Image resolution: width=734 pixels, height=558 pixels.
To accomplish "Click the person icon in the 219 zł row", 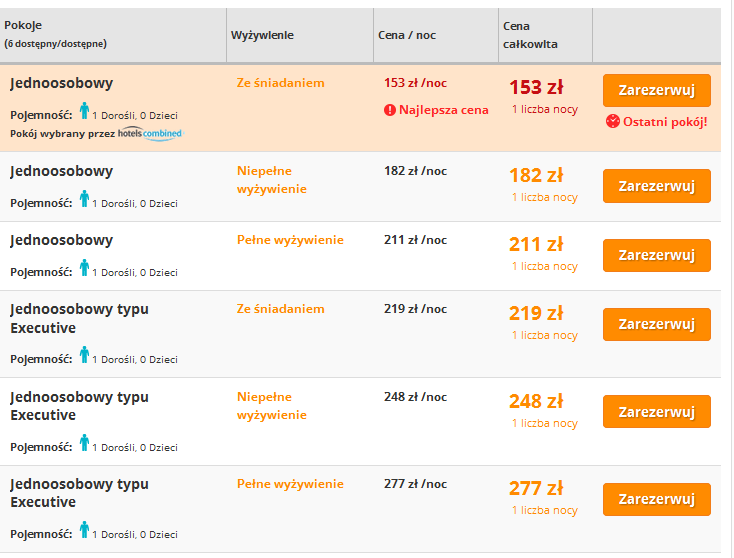I will click(x=84, y=354).
